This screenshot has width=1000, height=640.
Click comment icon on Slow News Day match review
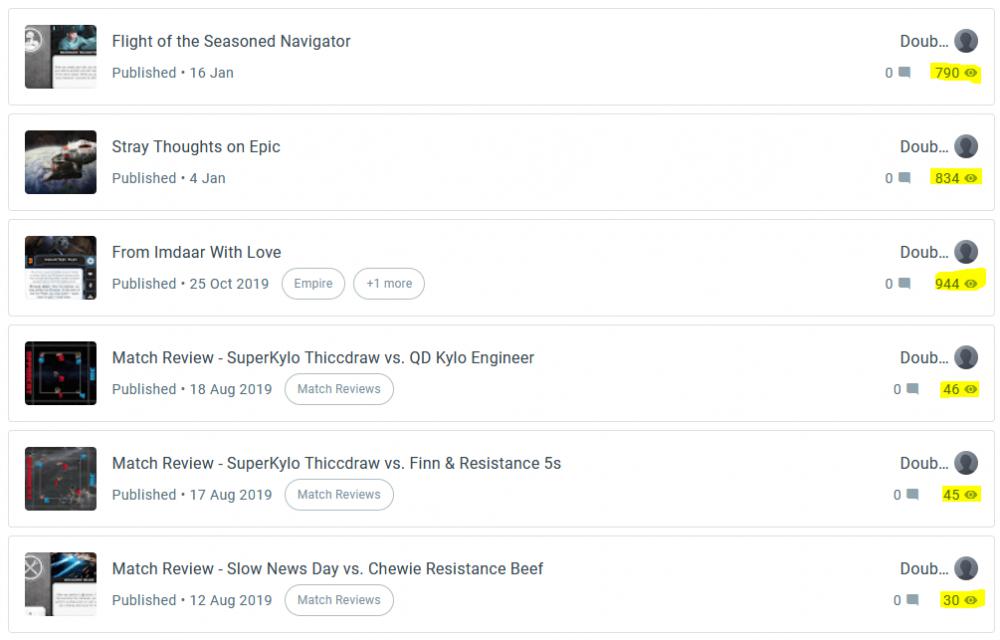pyautogui.click(x=913, y=600)
